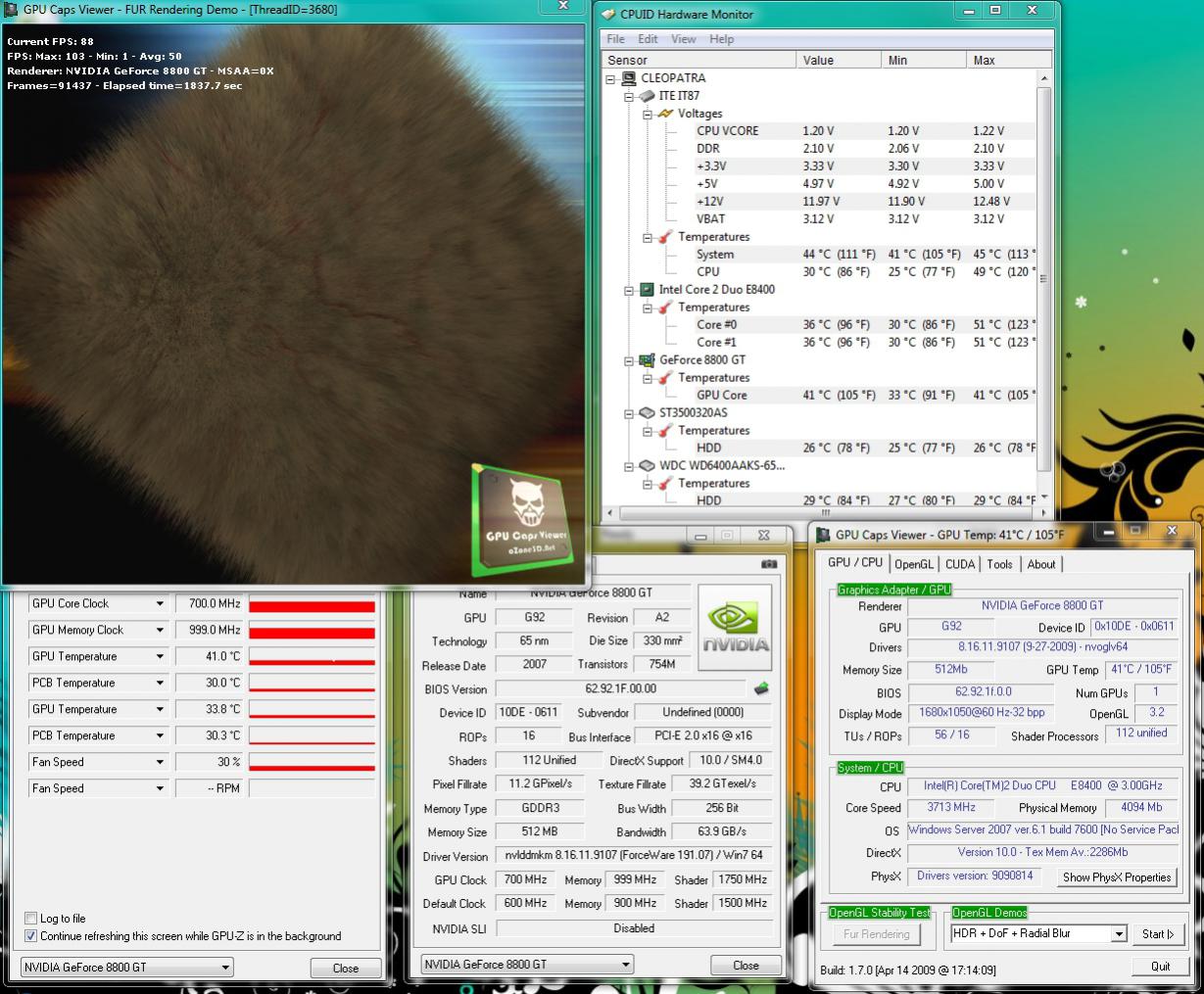This screenshot has height=994, width=1204.
Task: Enable the Log to file checkbox
Action: (x=30, y=919)
